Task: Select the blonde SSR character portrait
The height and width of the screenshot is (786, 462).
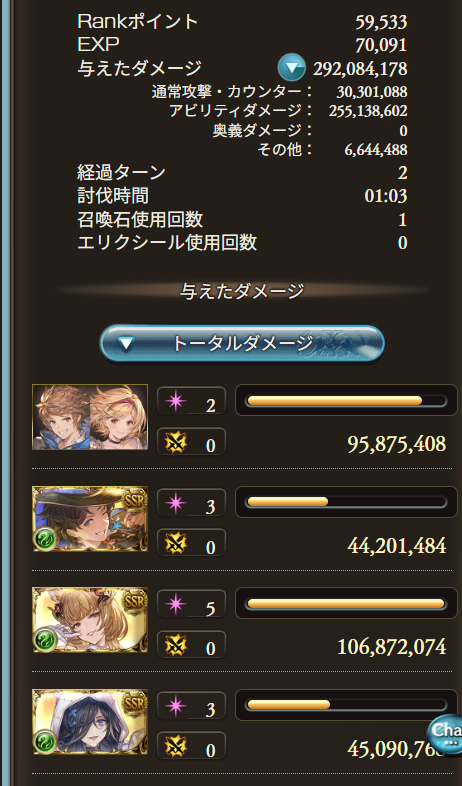Action: (90, 620)
